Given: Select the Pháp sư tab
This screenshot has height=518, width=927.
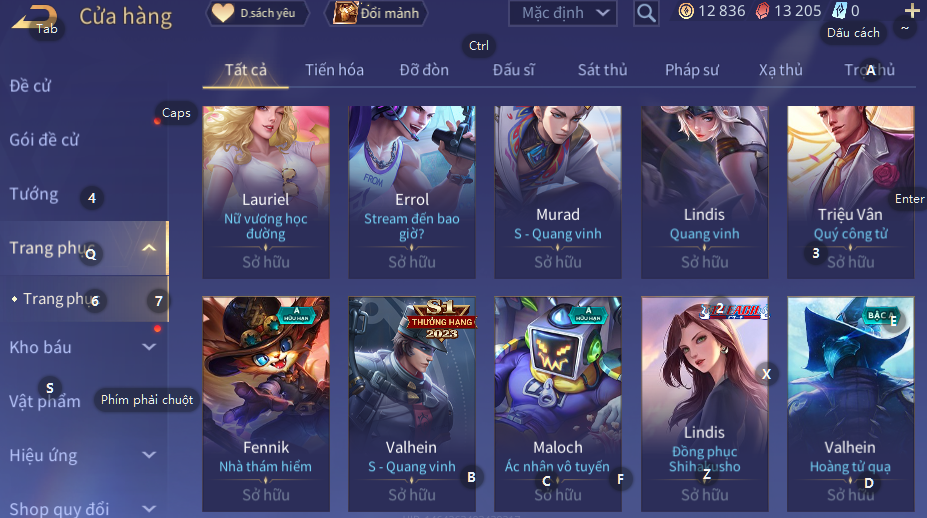Looking at the screenshot, I should click(692, 70).
